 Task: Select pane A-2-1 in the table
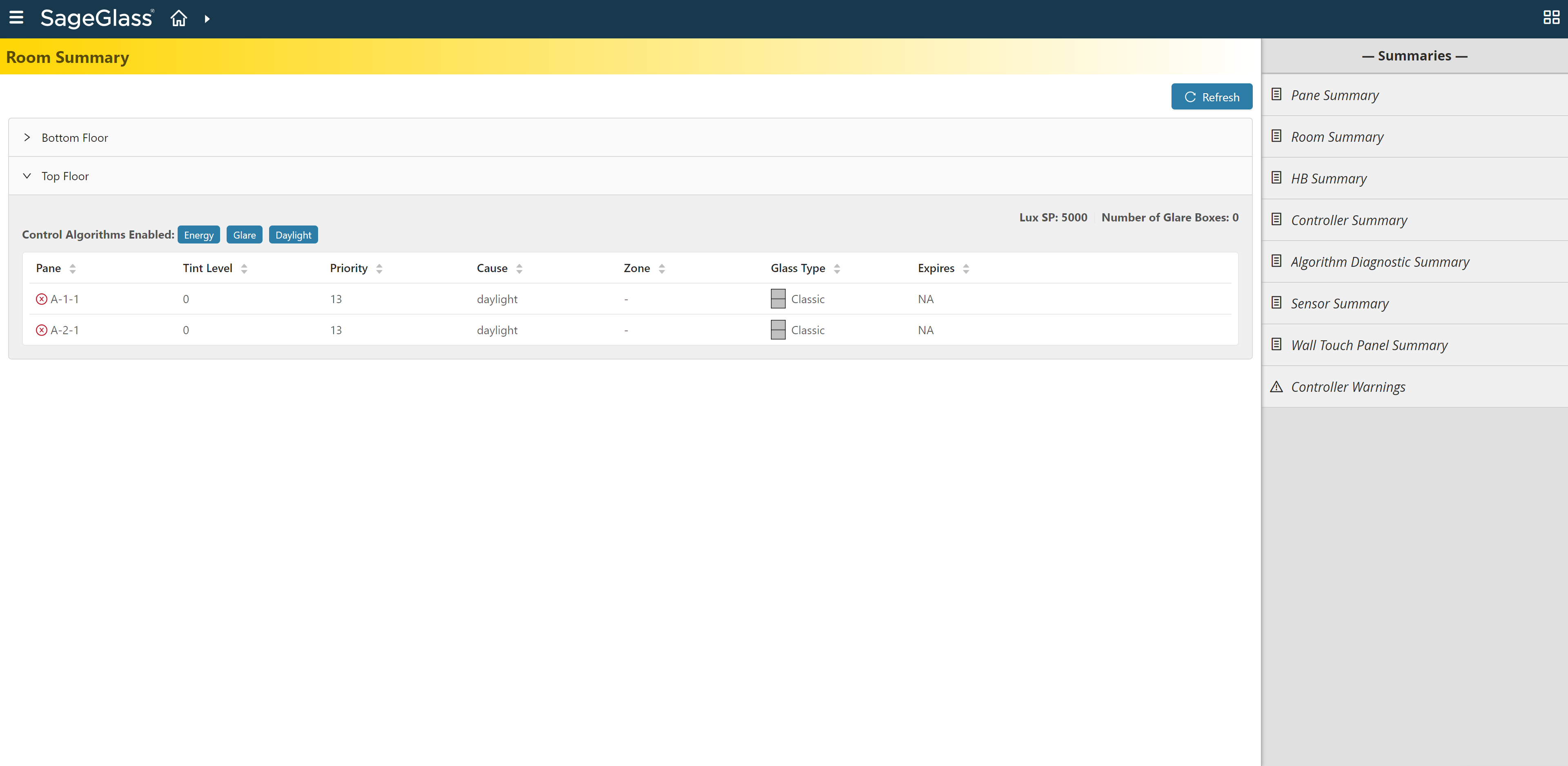65,330
